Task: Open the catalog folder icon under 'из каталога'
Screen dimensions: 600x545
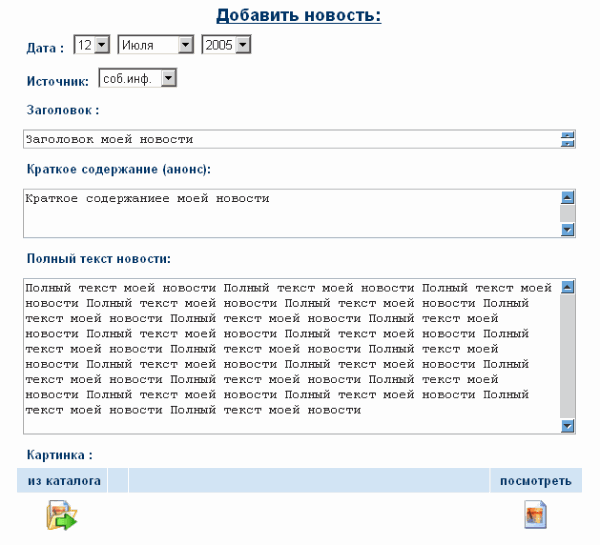Action: pyautogui.click(x=61, y=516)
